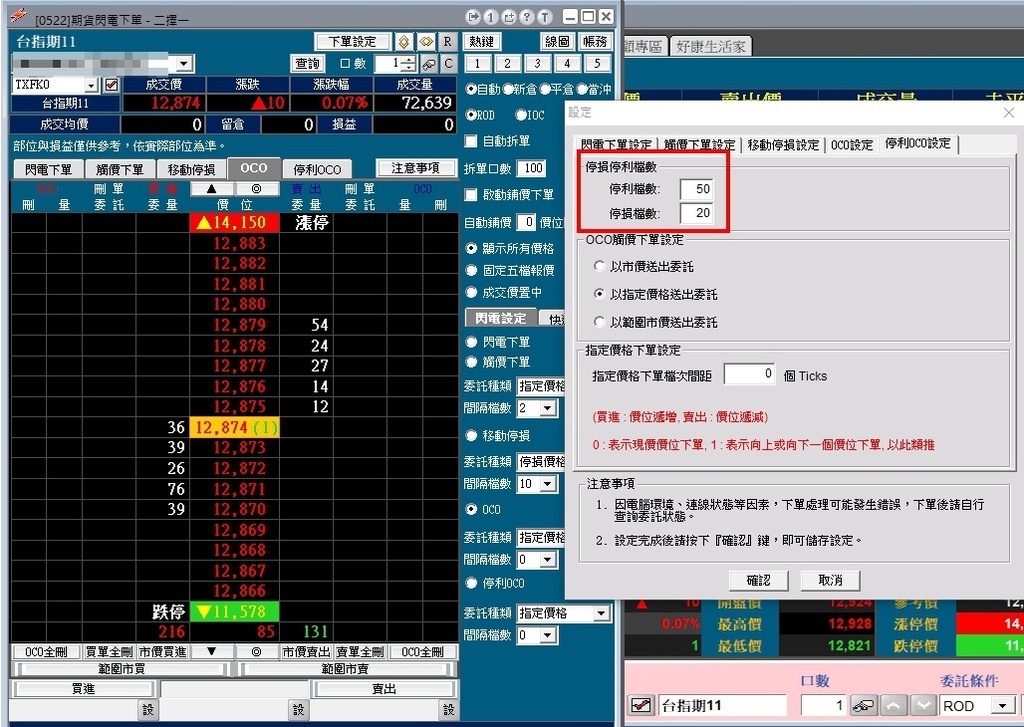This screenshot has width=1024, height=727.
Task: Close the 設定 dialog with X
Action: [1009, 113]
